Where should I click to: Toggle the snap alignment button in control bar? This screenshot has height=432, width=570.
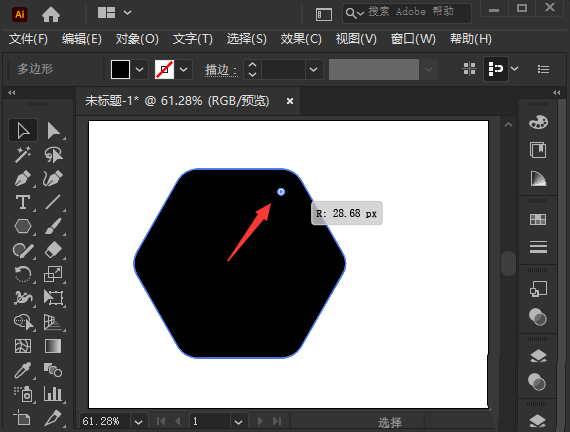click(496, 69)
